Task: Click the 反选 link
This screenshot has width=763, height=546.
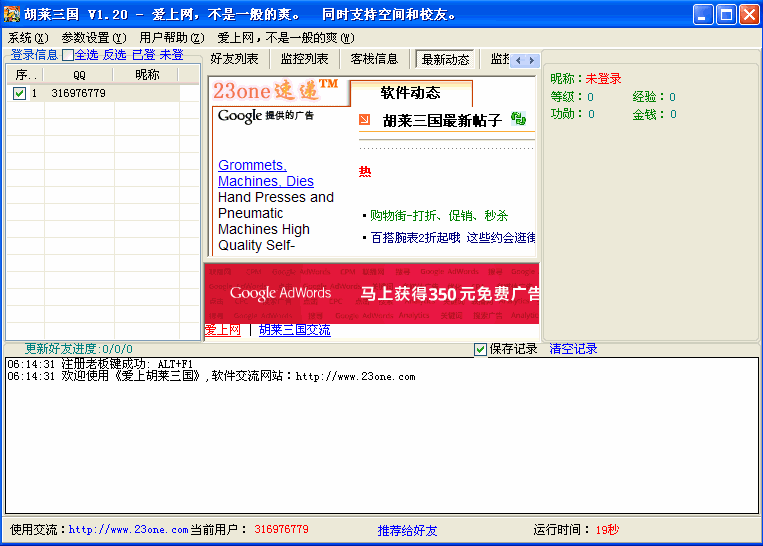Action: pyautogui.click(x=114, y=55)
